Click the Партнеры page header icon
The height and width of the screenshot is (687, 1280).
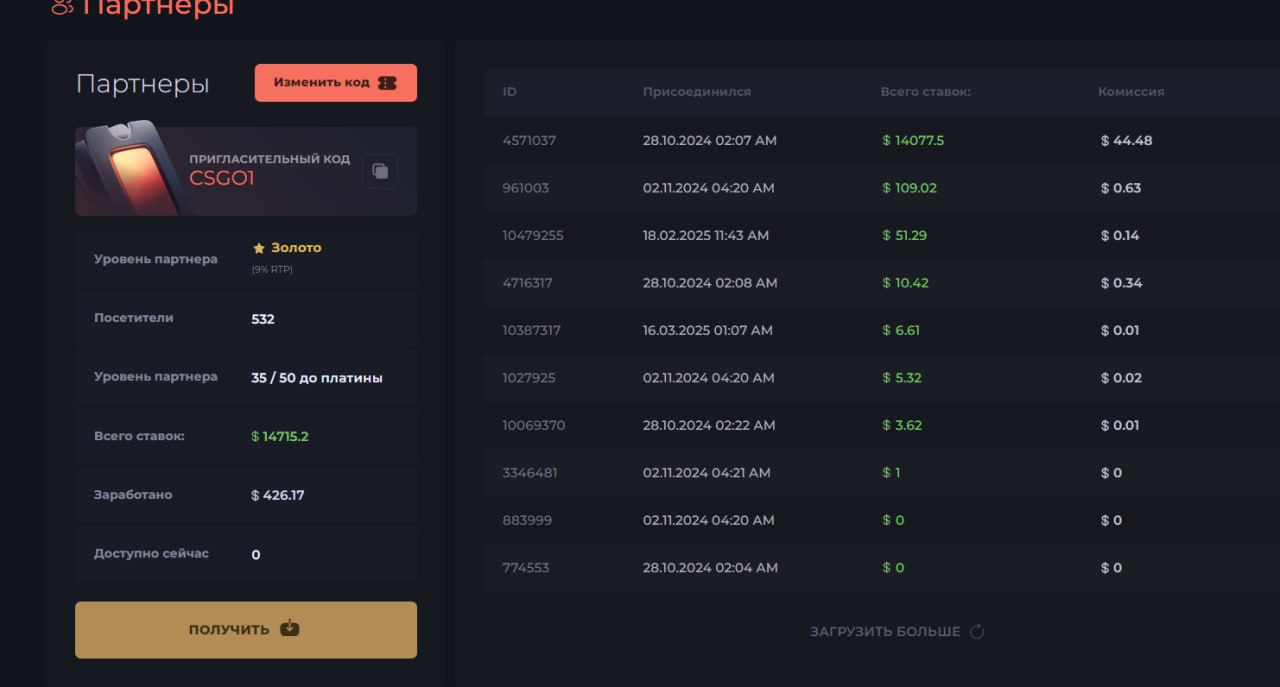click(62, 7)
